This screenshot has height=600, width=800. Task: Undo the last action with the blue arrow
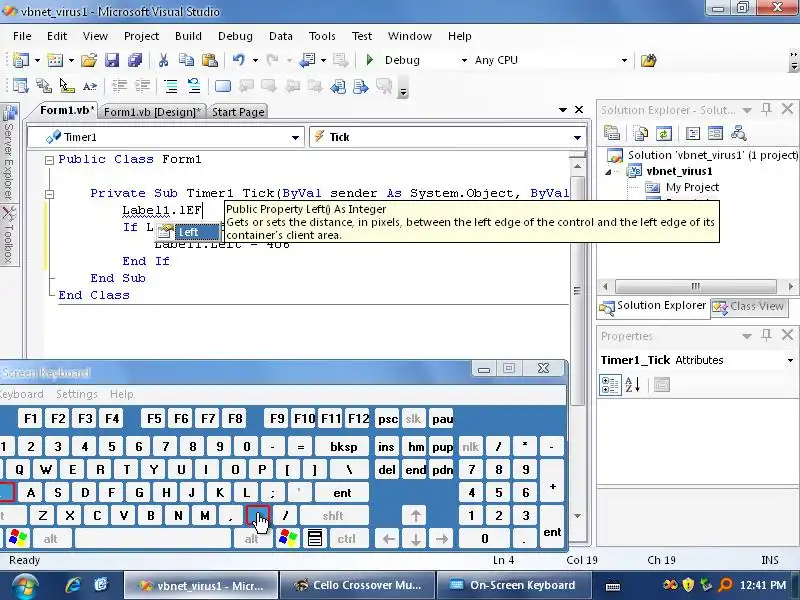point(238,60)
